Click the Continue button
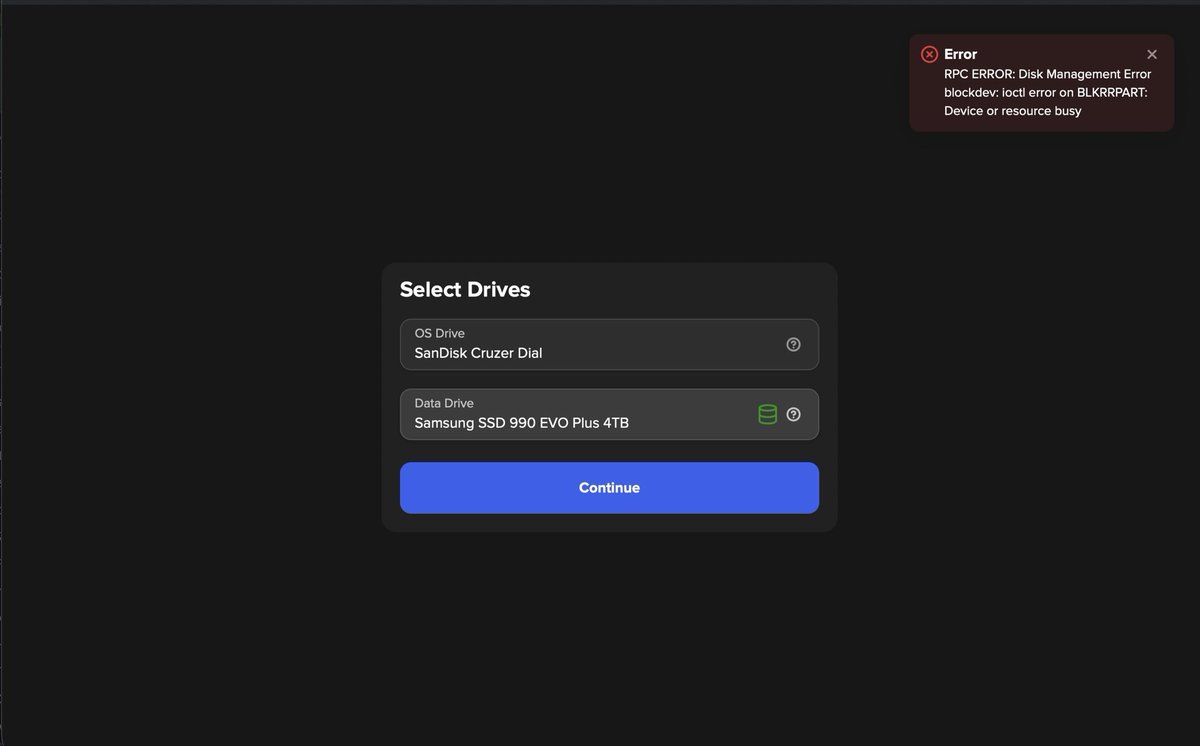The width and height of the screenshot is (1200, 746). click(x=609, y=488)
